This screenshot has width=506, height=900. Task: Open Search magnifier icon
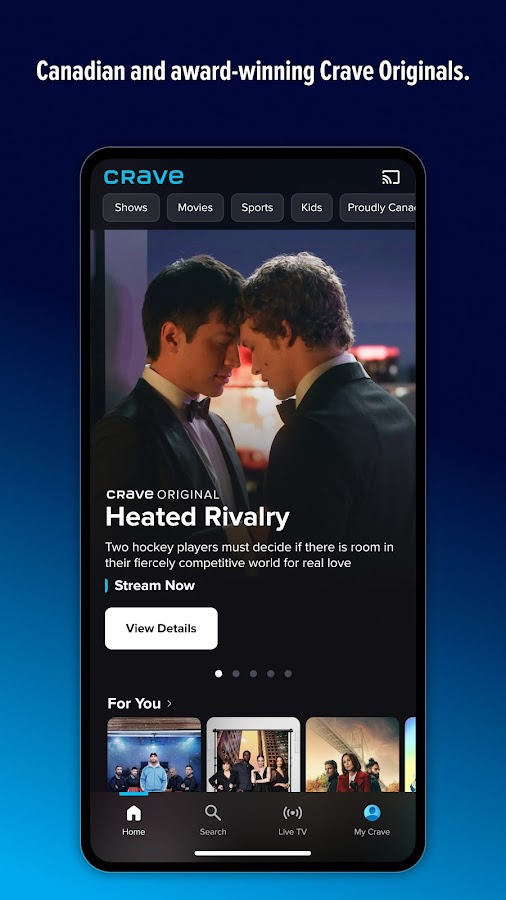[x=213, y=813]
